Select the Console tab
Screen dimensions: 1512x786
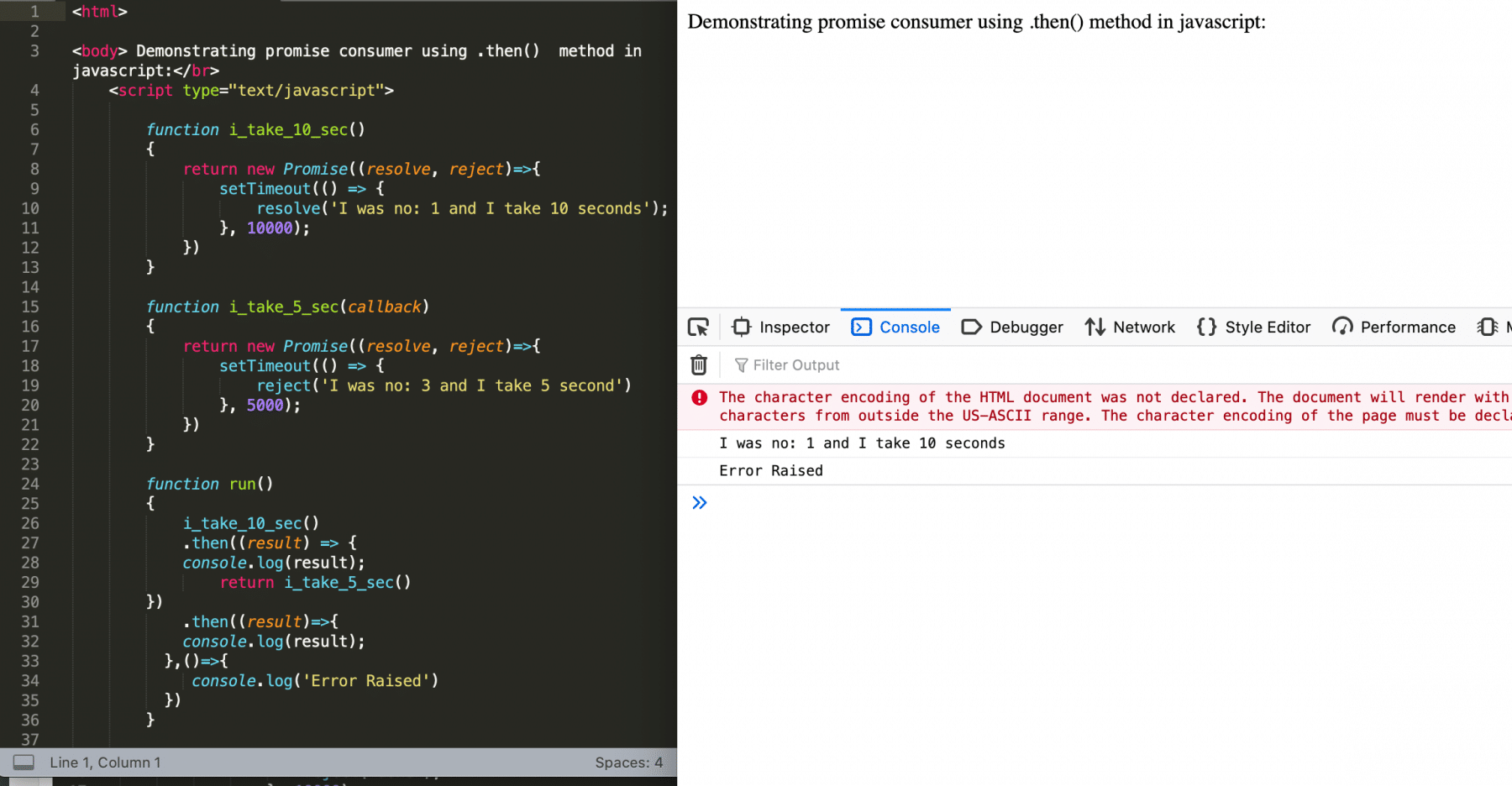[x=895, y=327]
